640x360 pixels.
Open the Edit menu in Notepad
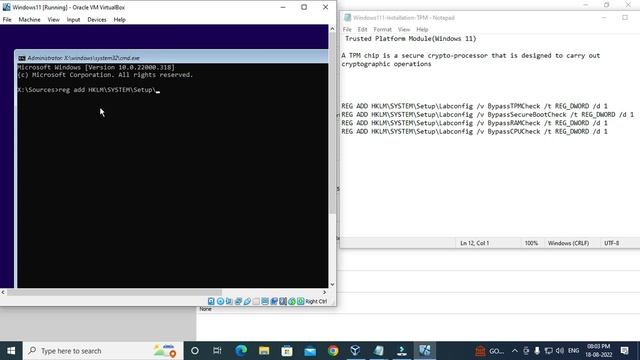point(362,29)
